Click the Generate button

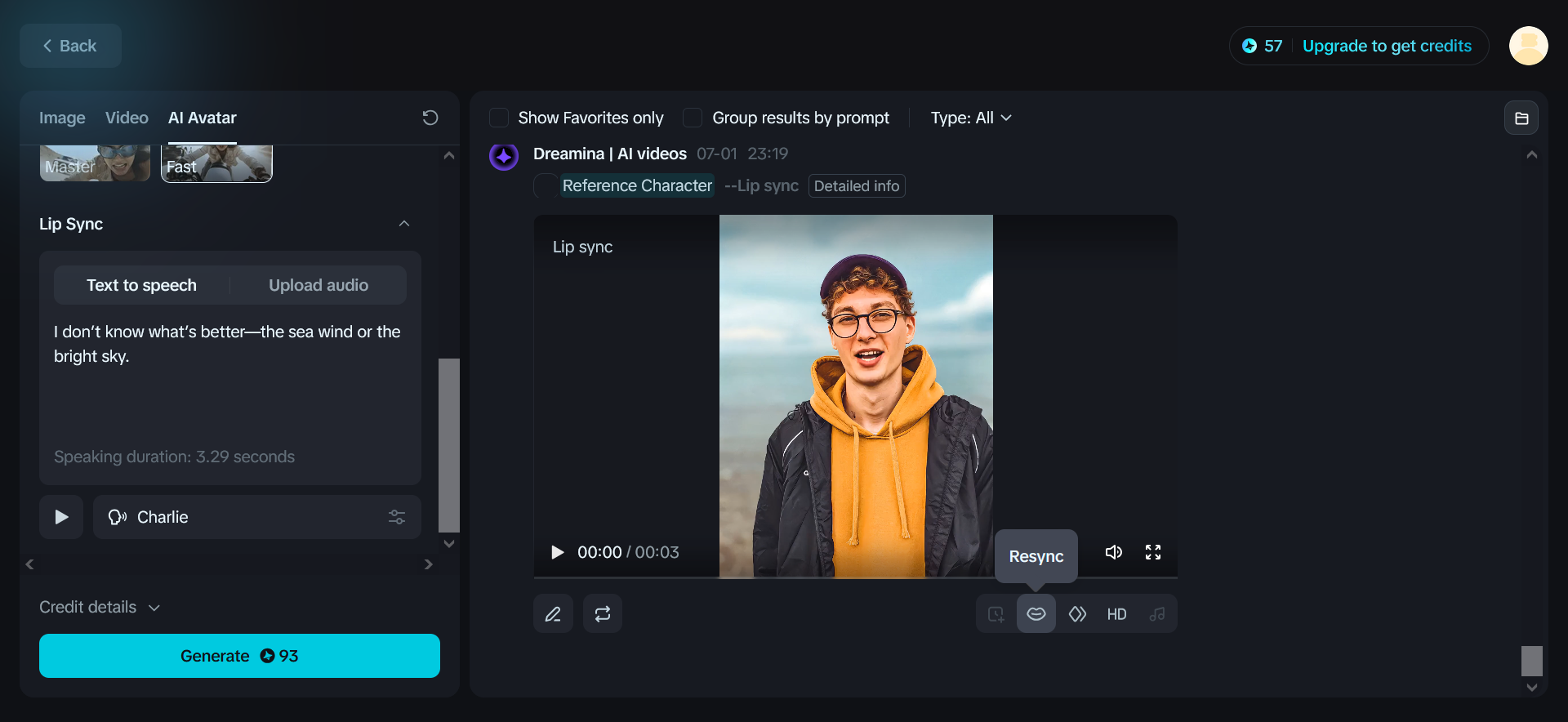click(x=239, y=656)
